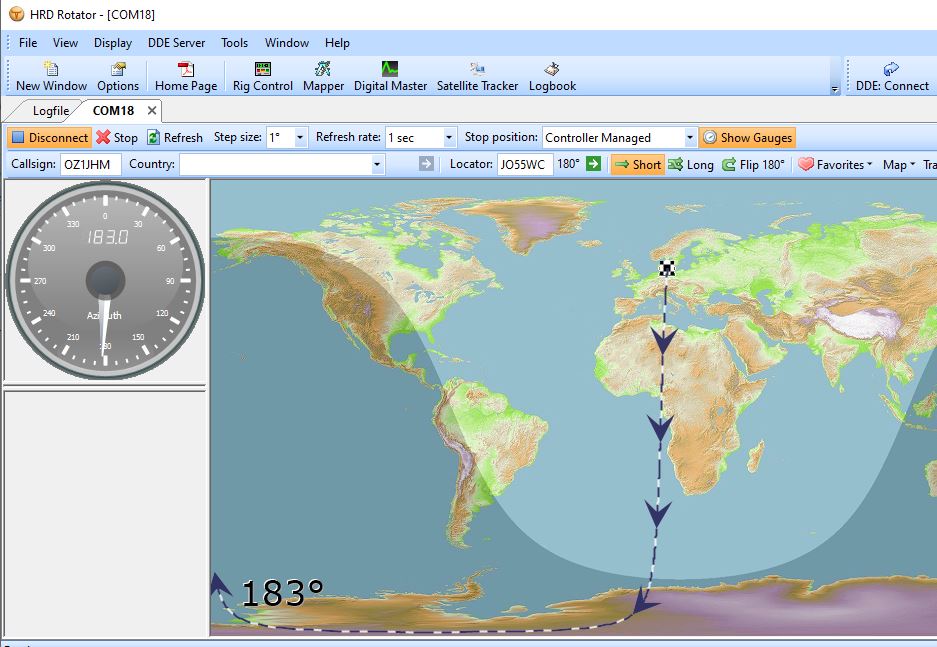Open Satellite Tracker
937x647 pixels.
coord(477,76)
